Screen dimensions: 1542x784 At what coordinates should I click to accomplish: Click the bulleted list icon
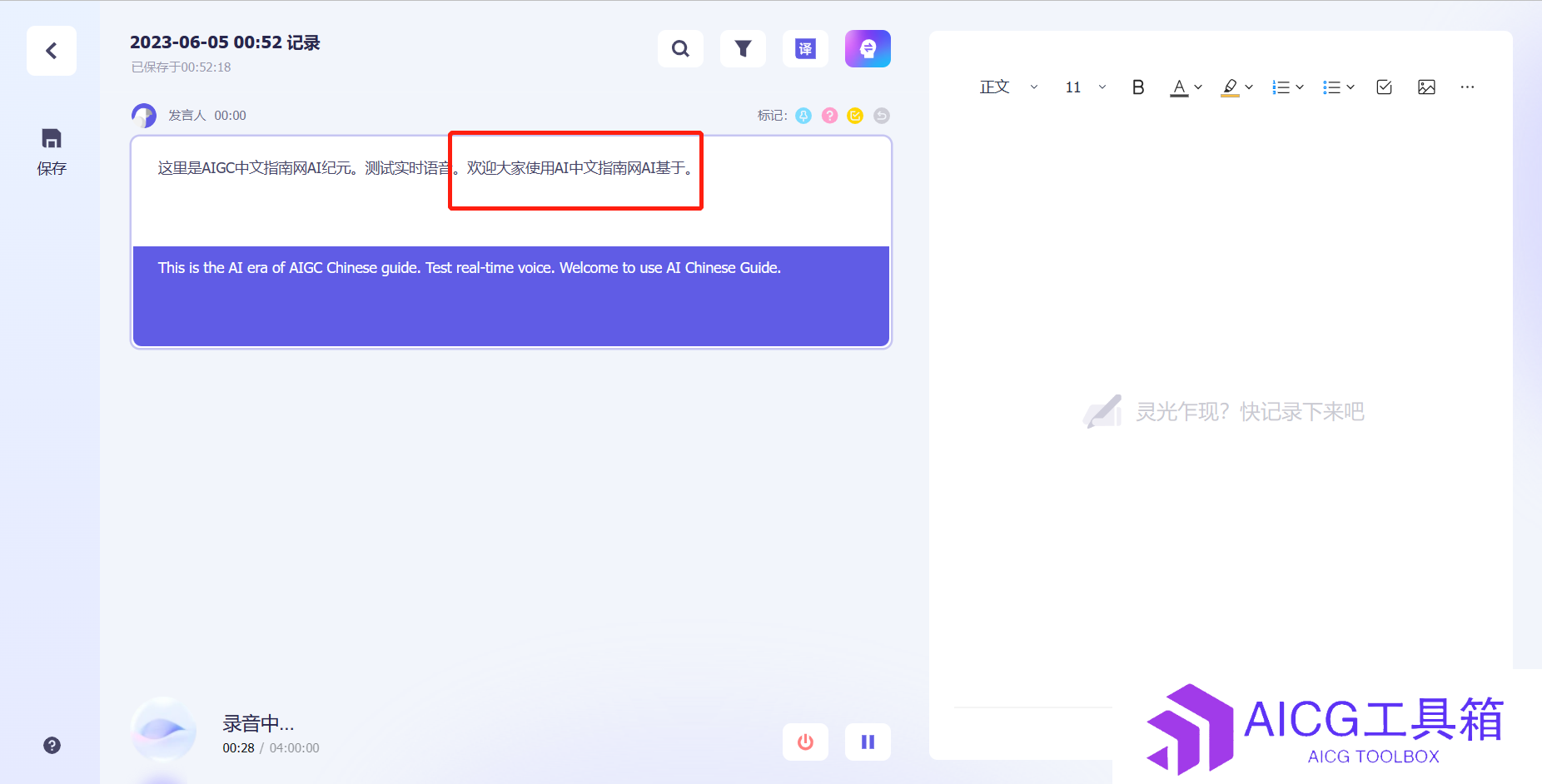tap(1331, 87)
